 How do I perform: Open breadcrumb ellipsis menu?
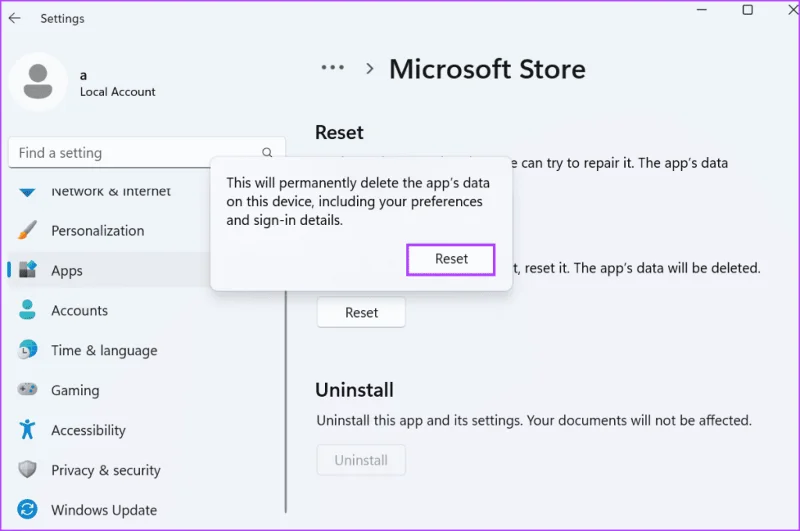[x=333, y=67]
